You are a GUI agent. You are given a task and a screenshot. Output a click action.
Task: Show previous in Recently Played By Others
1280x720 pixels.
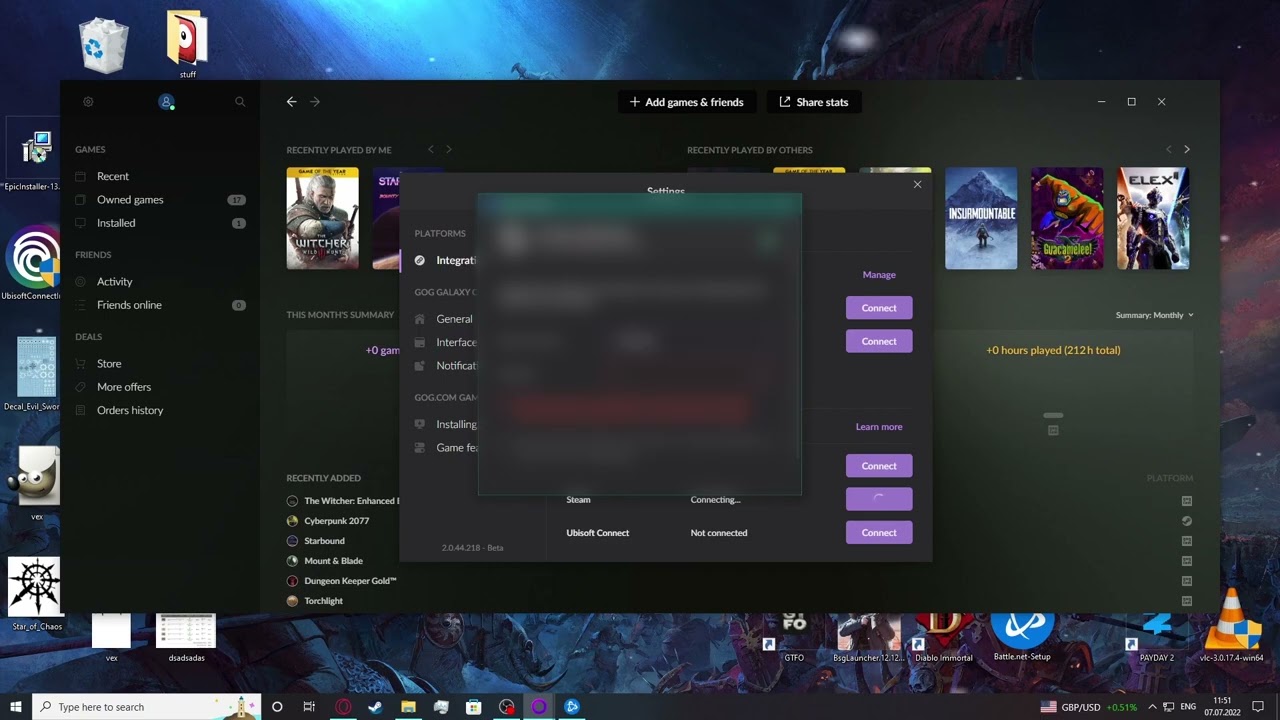point(1168,149)
